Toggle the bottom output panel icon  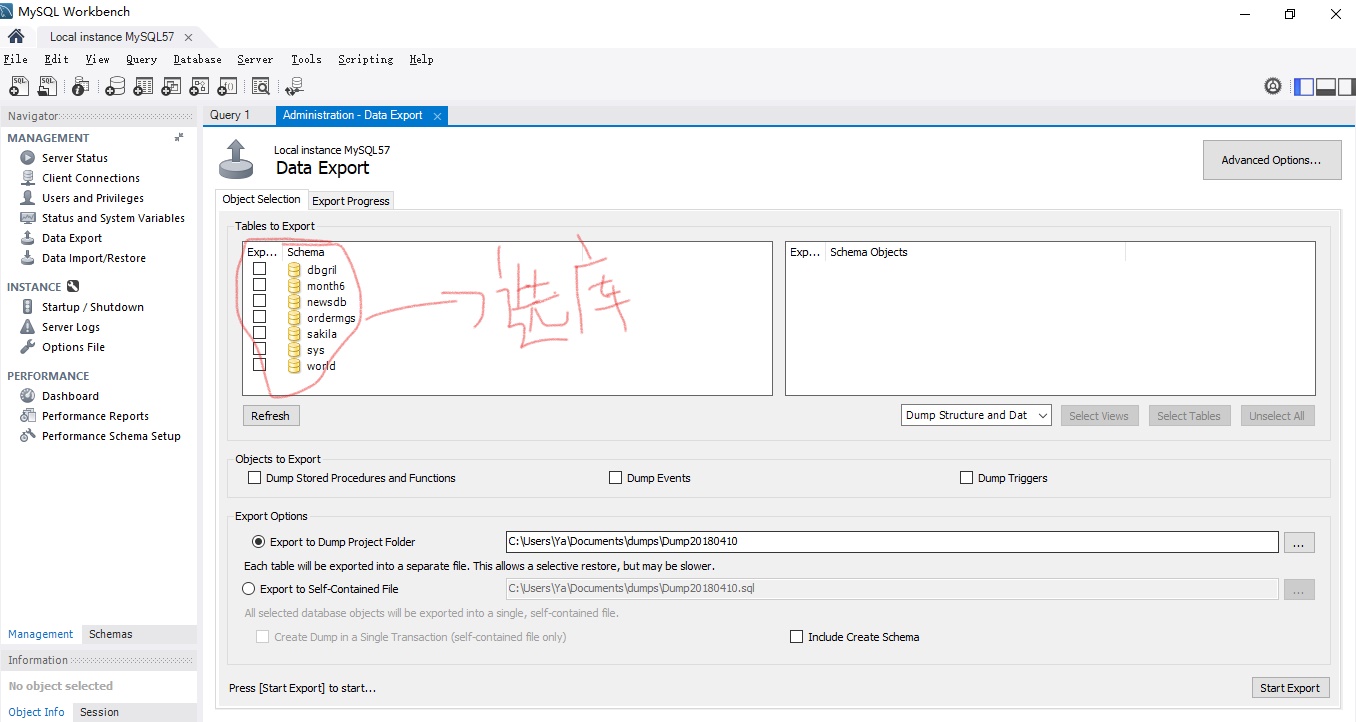coord(1326,86)
